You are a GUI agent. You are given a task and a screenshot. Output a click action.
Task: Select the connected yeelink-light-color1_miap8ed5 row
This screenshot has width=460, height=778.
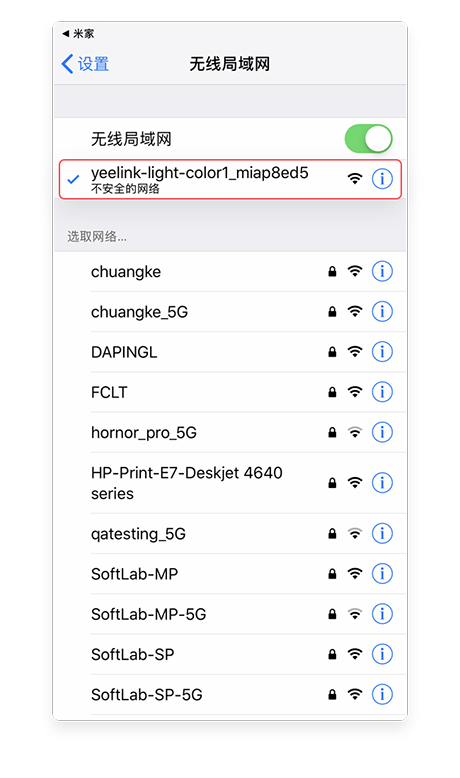point(230,179)
